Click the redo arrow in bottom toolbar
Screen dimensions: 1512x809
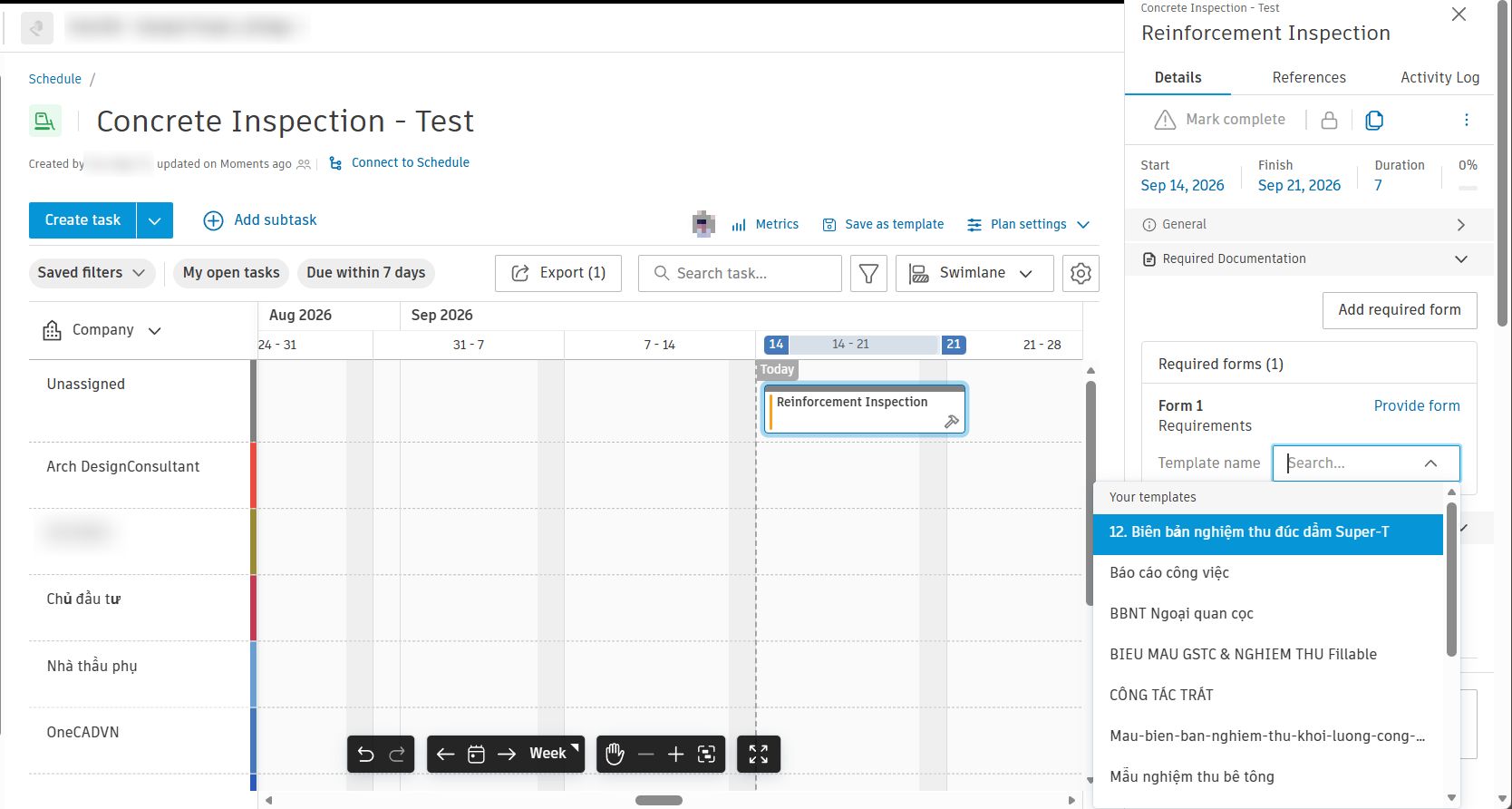(x=397, y=754)
